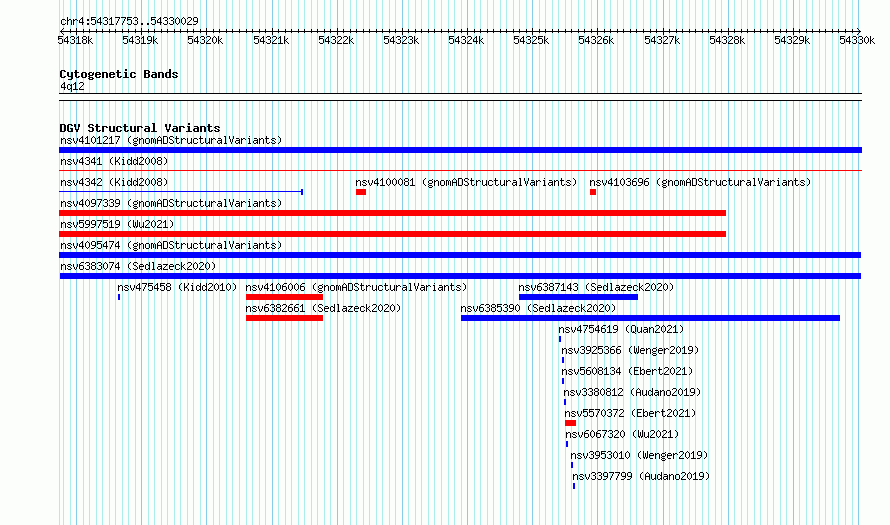This screenshot has height=525, width=890.
Task: Click the DGV Structural Variants track title
Action: pos(140,128)
